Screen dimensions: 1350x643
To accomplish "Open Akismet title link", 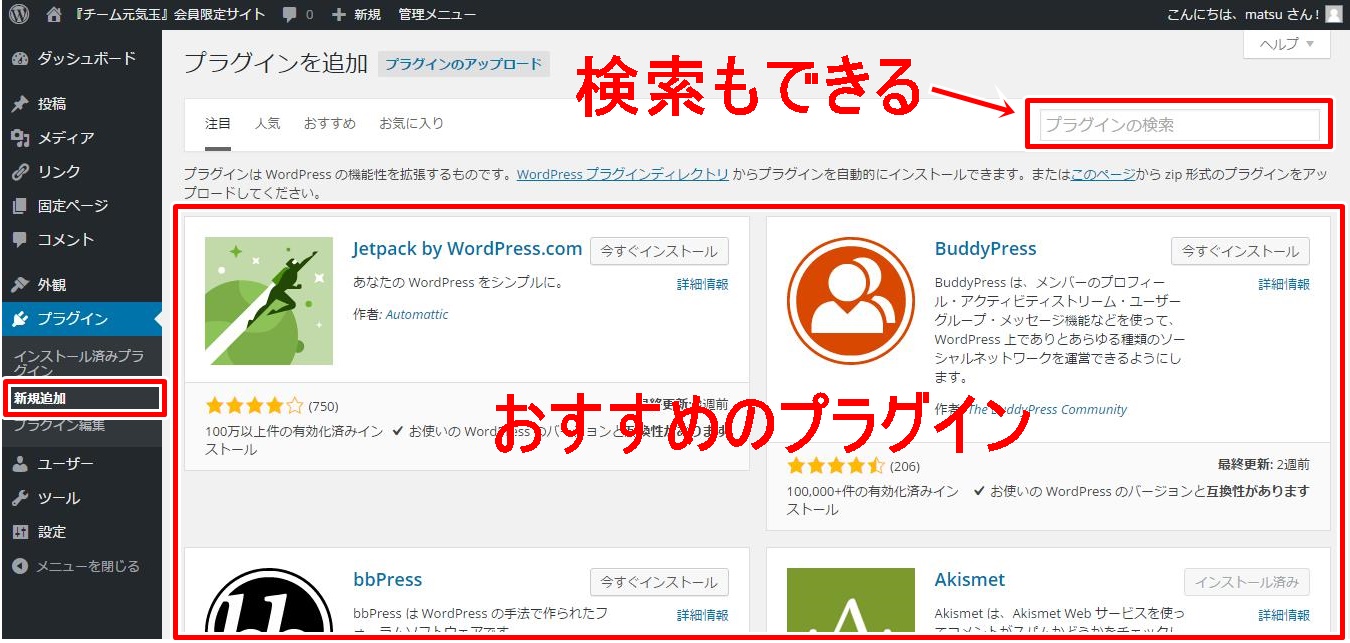I will tap(970, 580).
